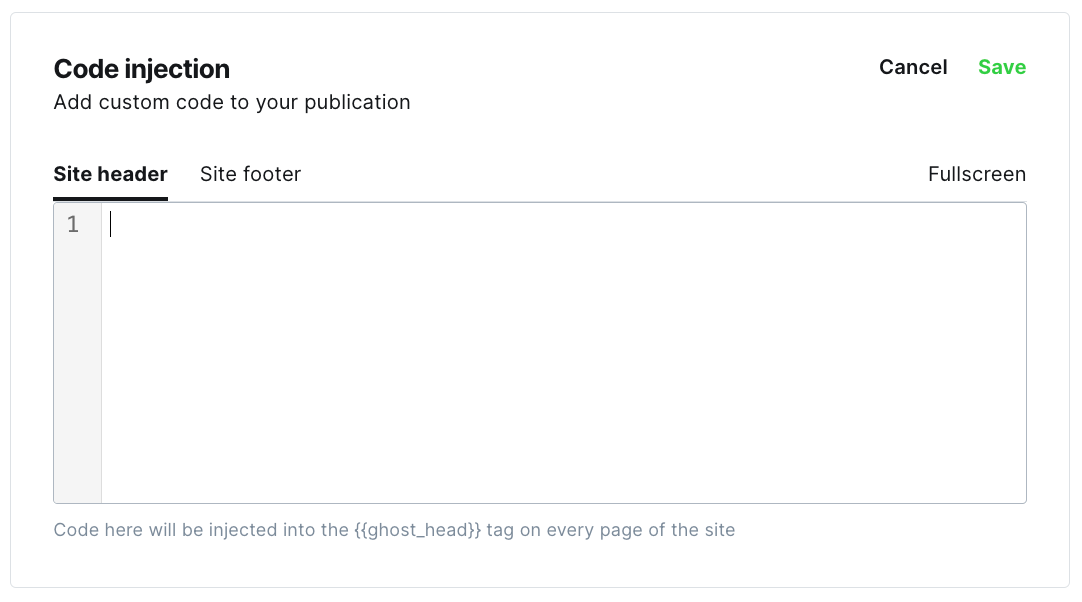
Task: Click the active underline beneath Site header
Action: (x=110, y=199)
